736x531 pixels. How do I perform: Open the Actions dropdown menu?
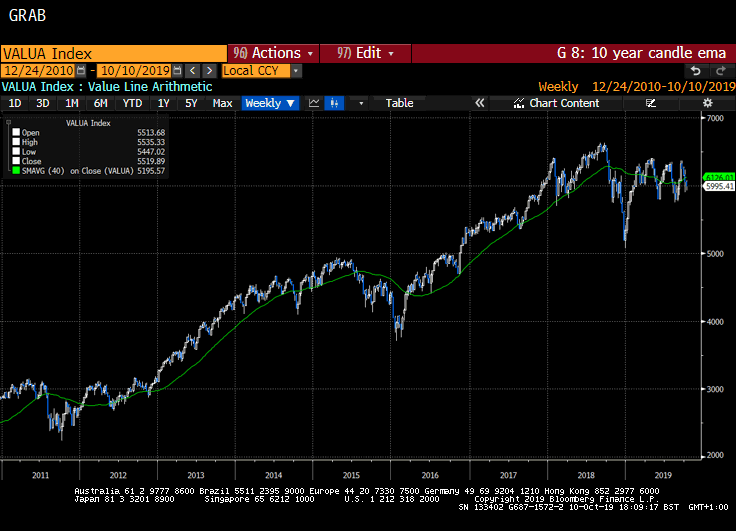[273, 54]
